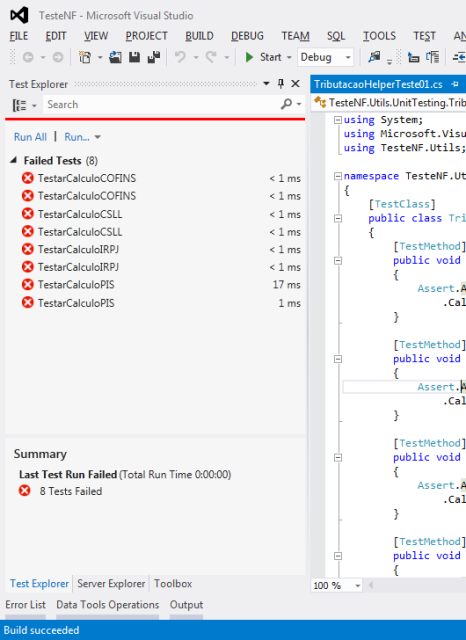Collapse the using directives region

pos(338,120)
